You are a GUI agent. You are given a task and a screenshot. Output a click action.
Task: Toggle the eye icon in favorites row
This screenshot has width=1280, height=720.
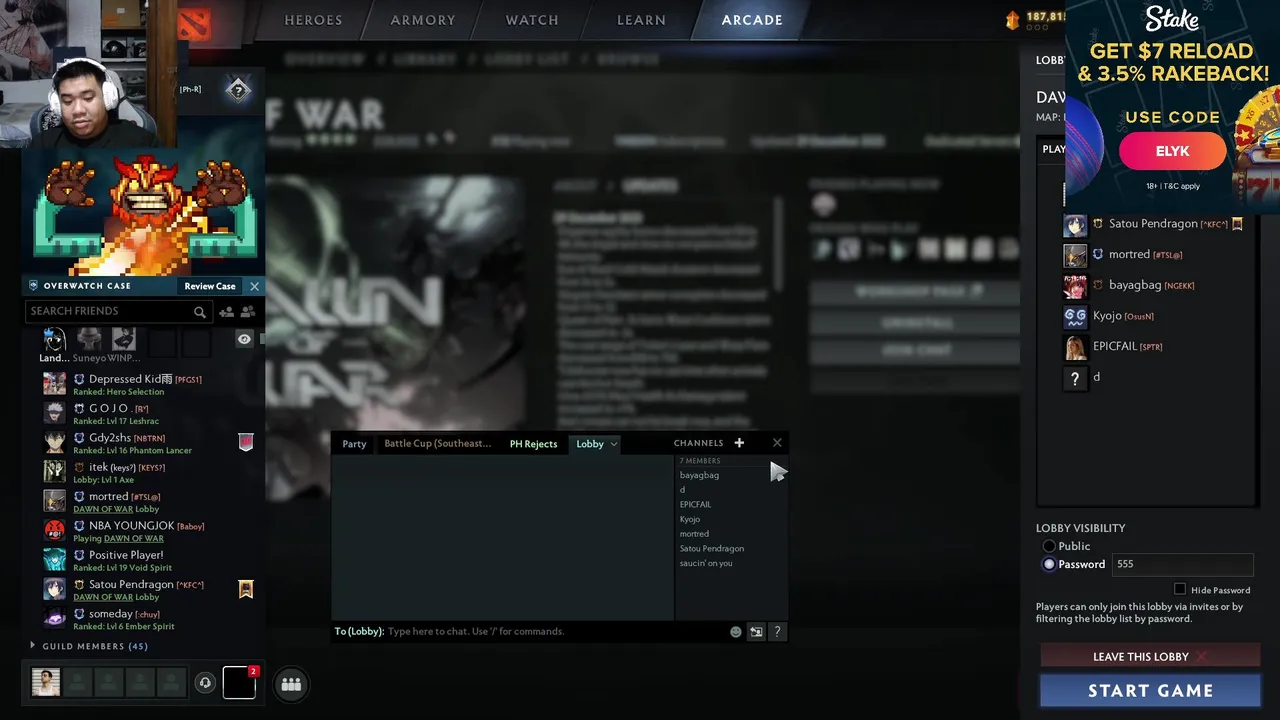[244, 340]
